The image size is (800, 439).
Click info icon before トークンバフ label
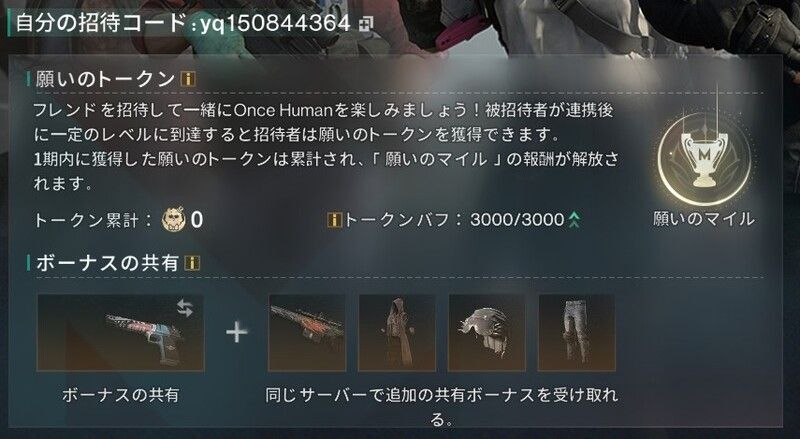334,220
